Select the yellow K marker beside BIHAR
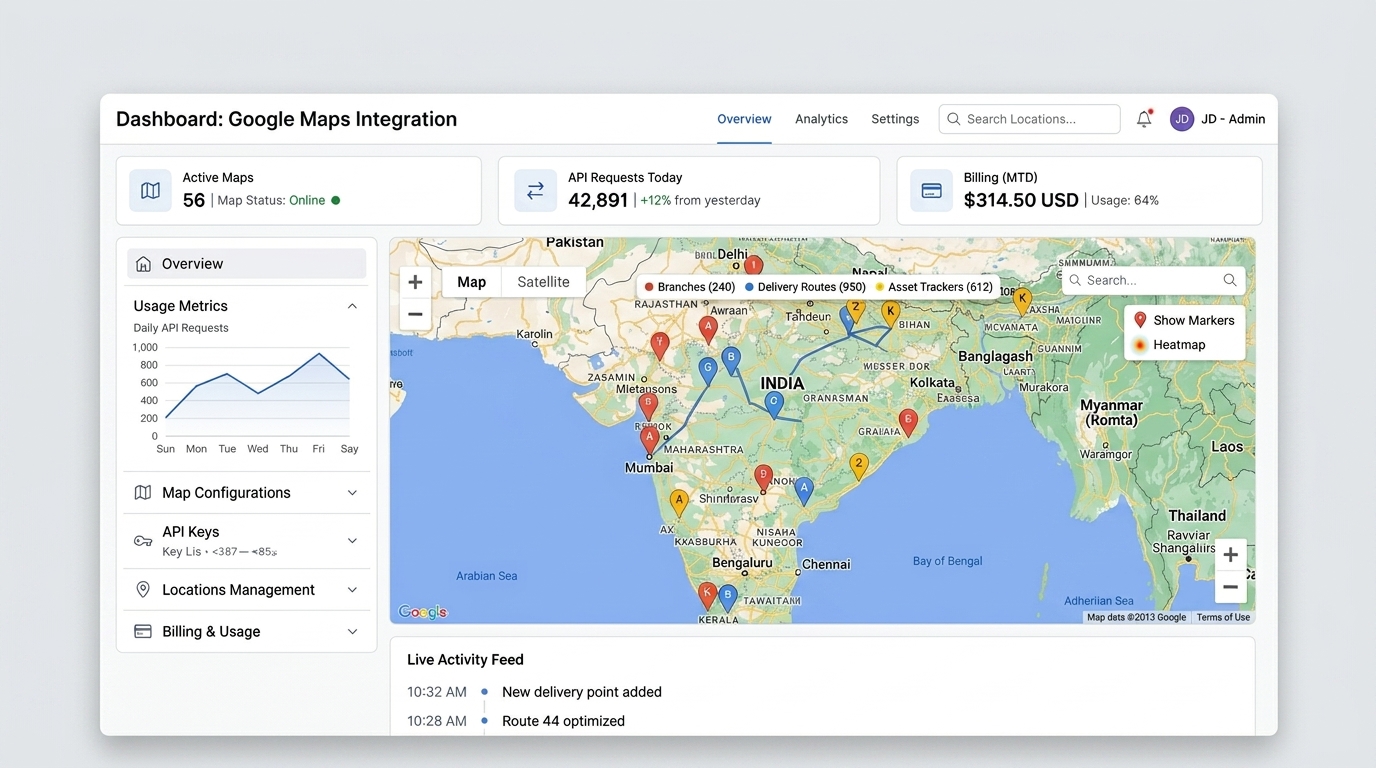Viewport: 1376px width, 768px height. click(890, 314)
